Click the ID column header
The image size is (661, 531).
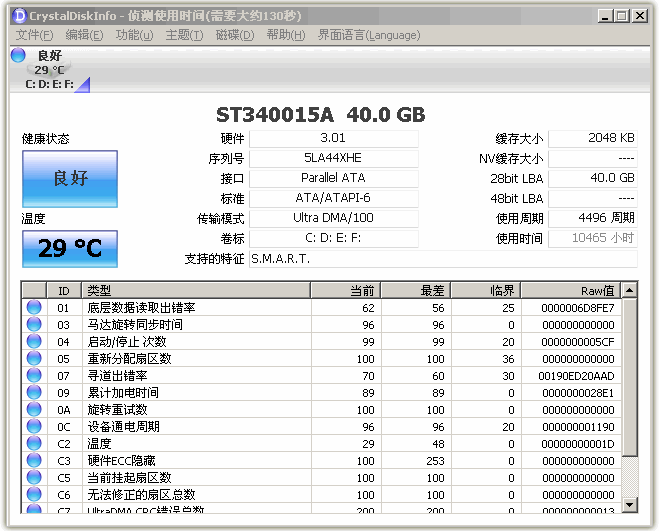tap(64, 291)
